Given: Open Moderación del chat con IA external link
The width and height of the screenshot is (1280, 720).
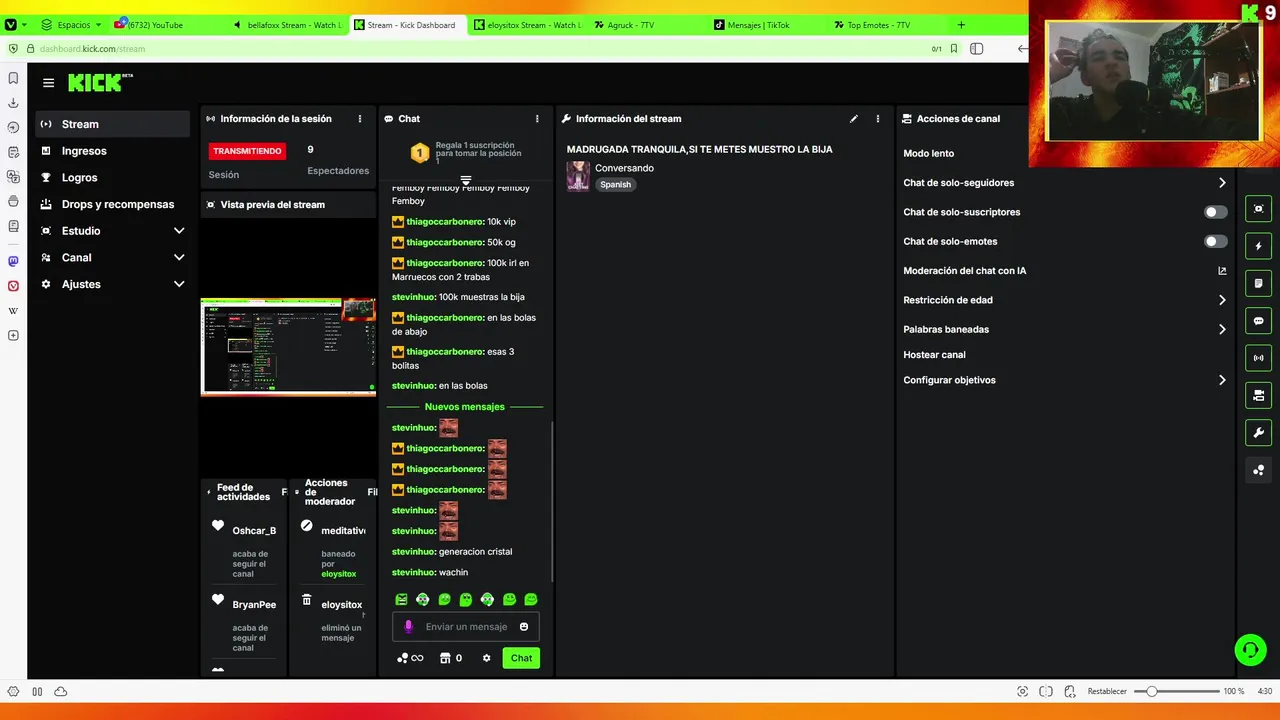Looking at the screenshot, I should (x=1222, y=270).
